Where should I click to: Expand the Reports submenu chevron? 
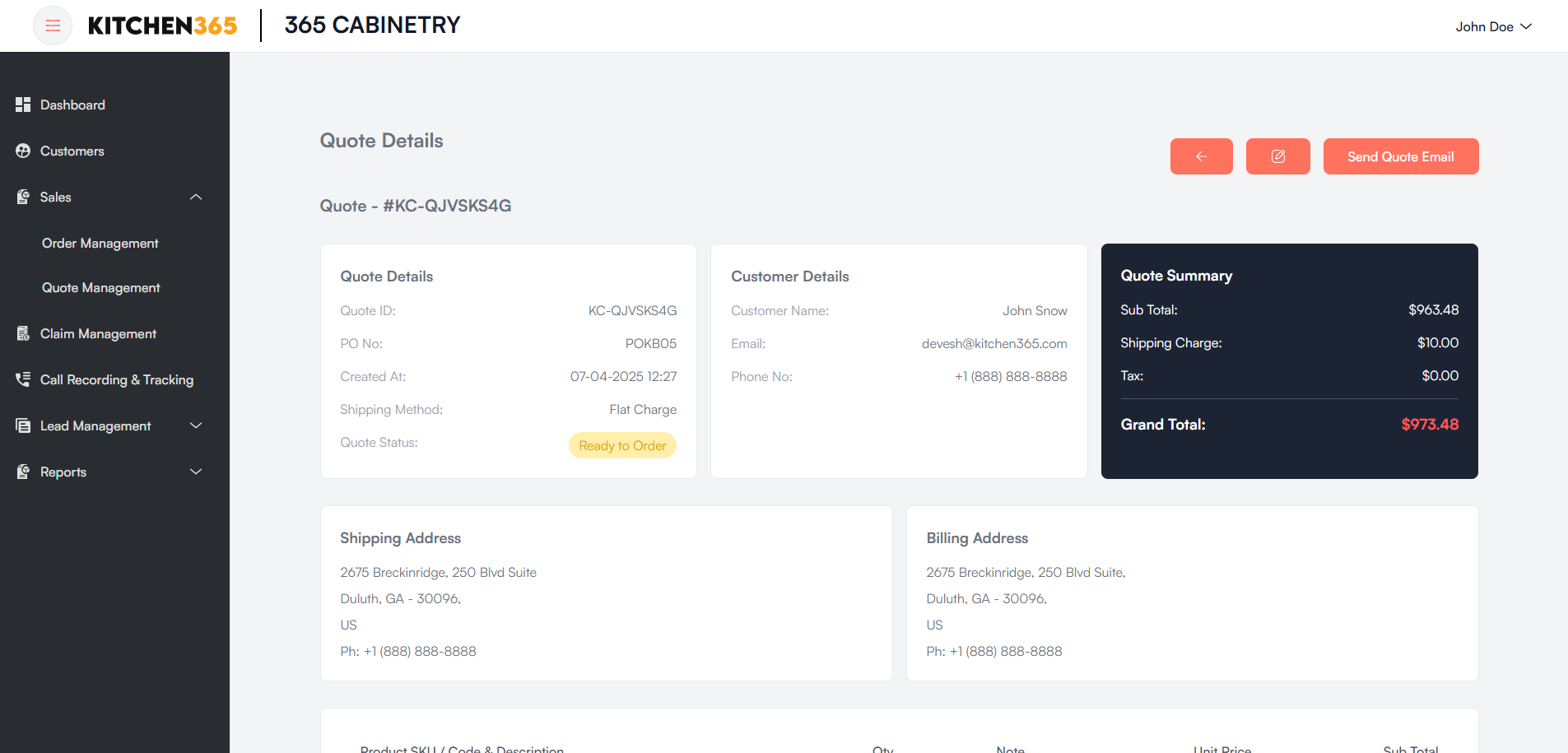pos(196,472)
